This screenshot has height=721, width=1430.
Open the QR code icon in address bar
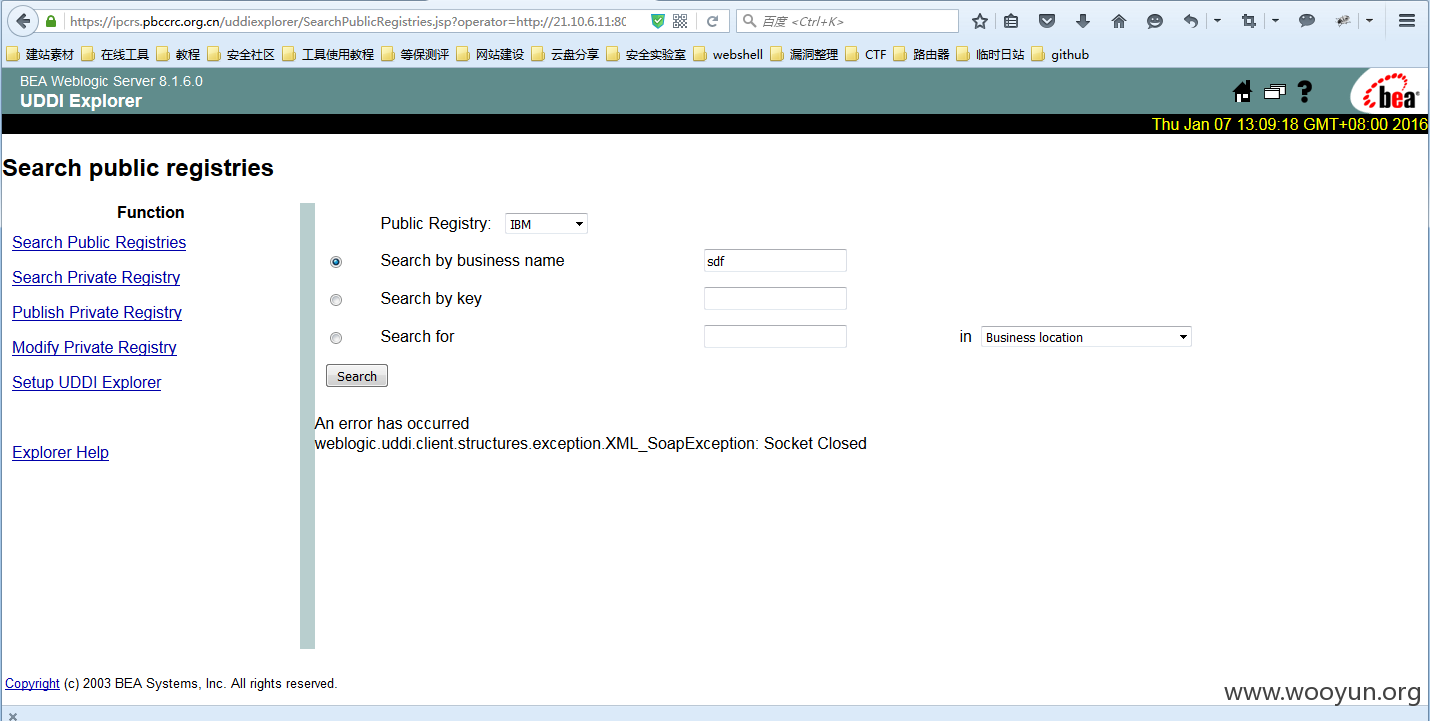click(x=680, y=21)
